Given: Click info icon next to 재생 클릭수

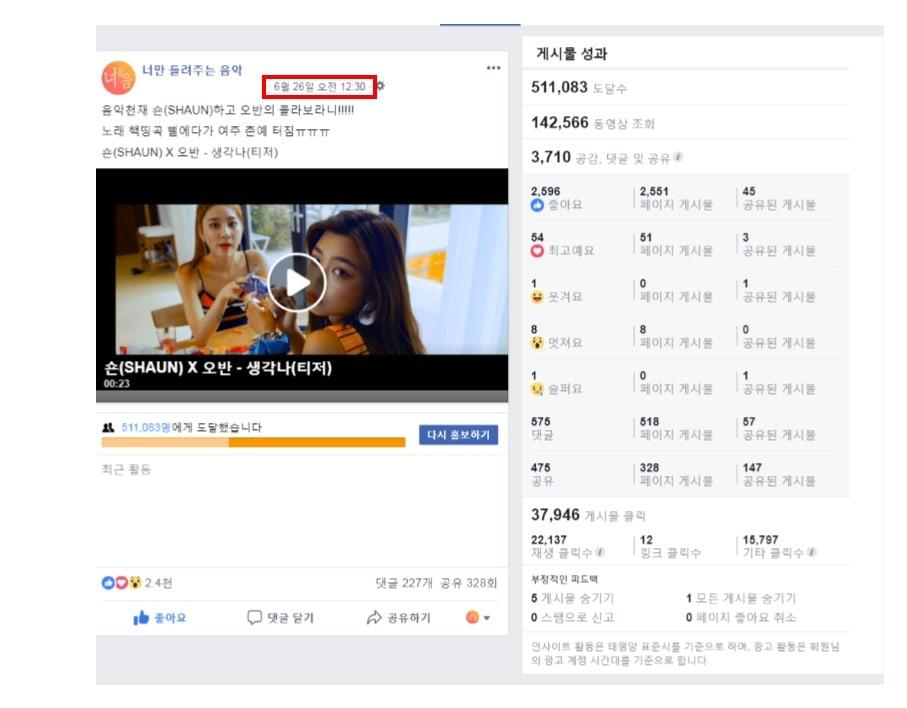Looking at the screenshot, I should 600,552.
